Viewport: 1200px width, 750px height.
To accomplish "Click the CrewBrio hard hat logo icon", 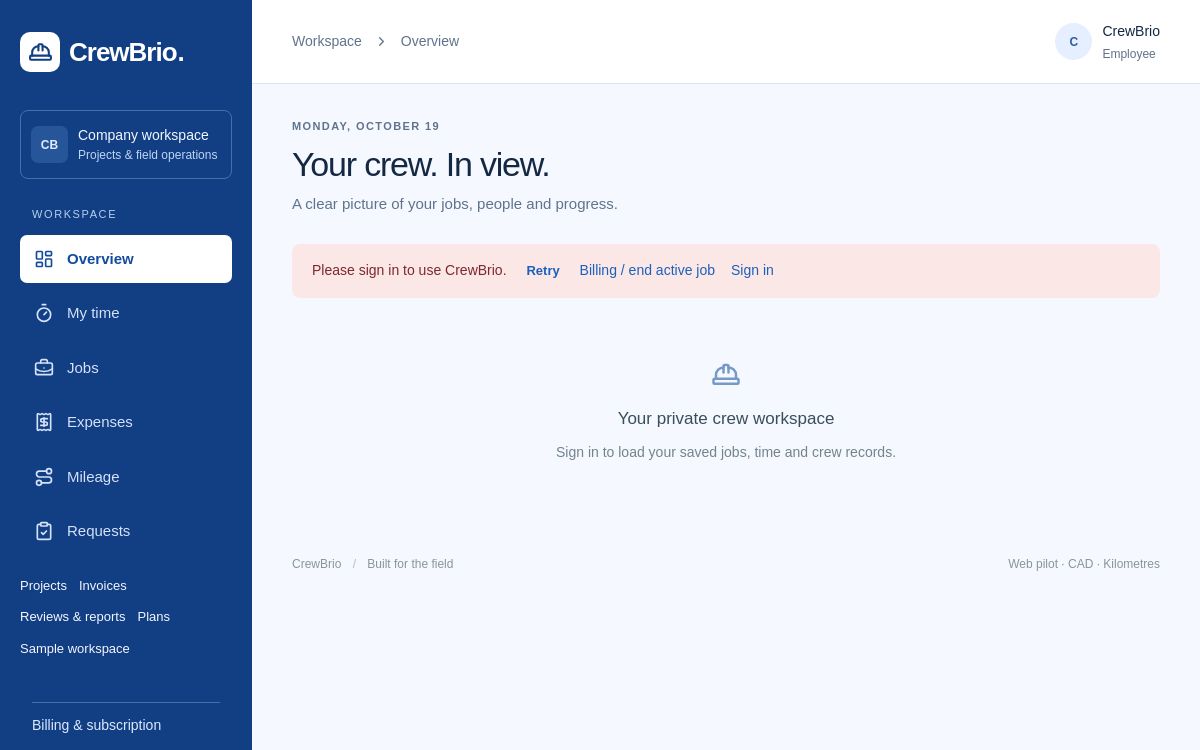I will coord(40,52).
